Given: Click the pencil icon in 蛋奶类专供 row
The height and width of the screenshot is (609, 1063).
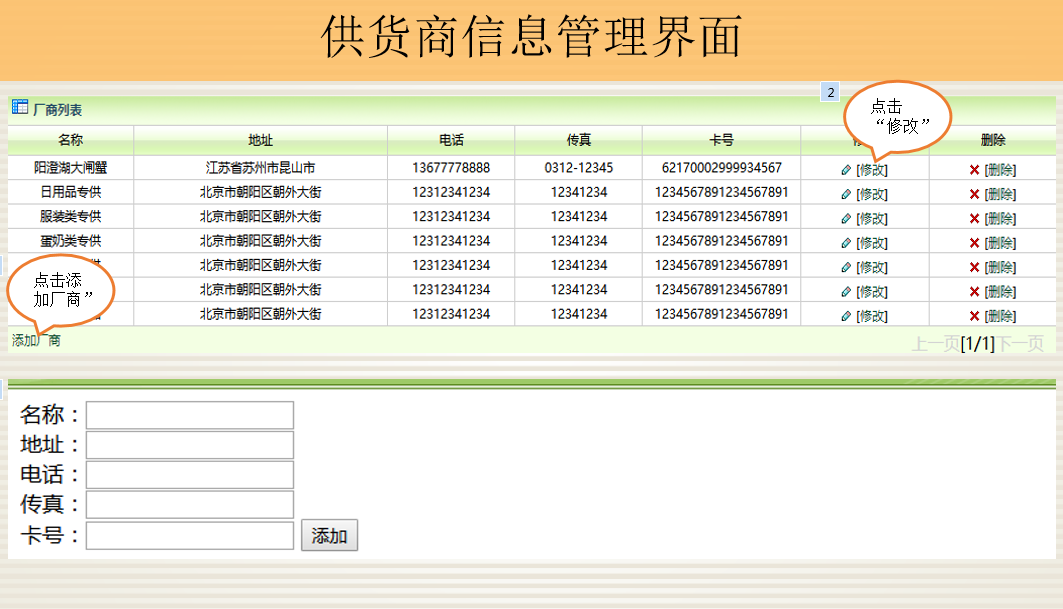Looking at the screenshot, I should click(x=846, y=243).
